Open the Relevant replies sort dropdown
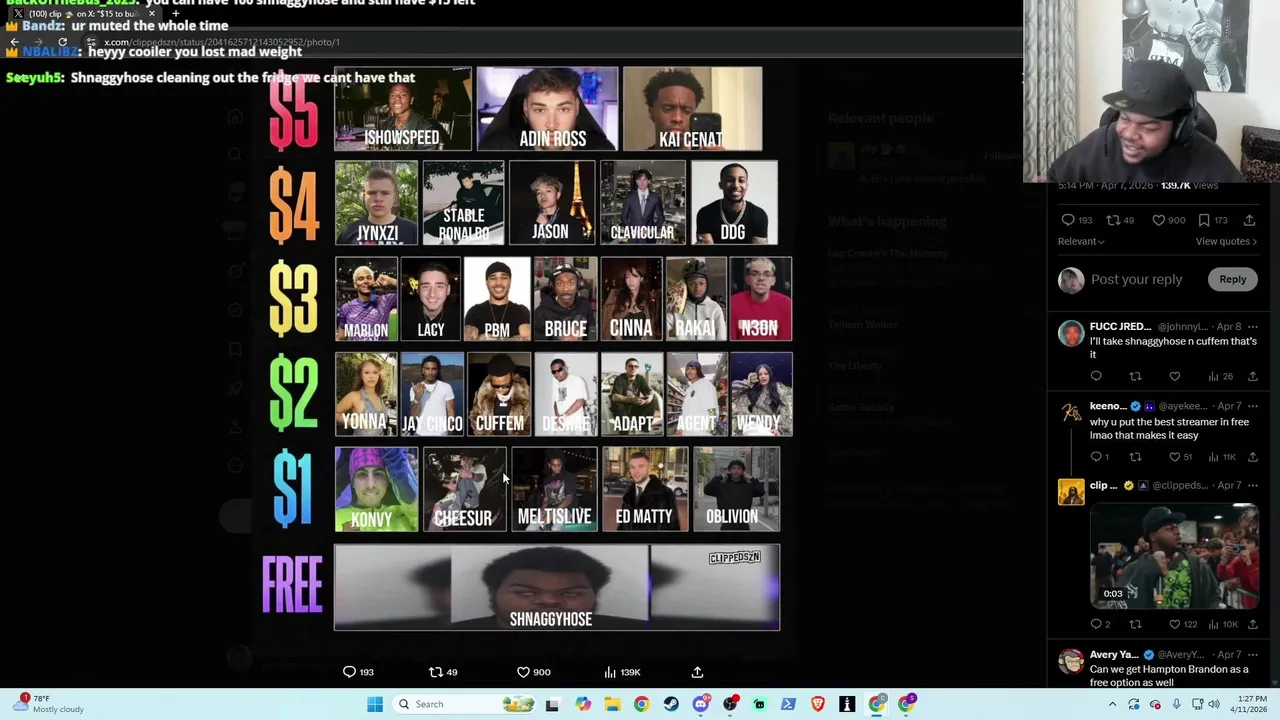The width and height of the screenshot is (1280, 720). pos(1081,241)
